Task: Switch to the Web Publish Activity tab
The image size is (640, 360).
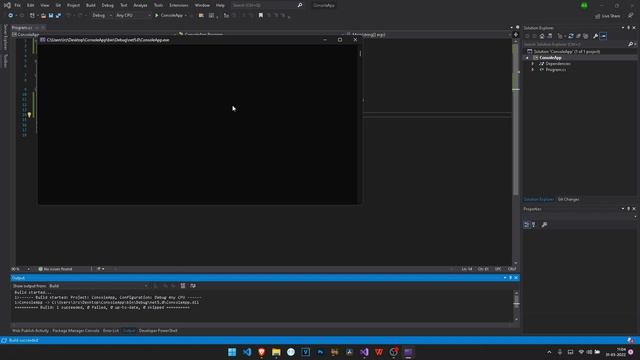Action: coord(30,331)
